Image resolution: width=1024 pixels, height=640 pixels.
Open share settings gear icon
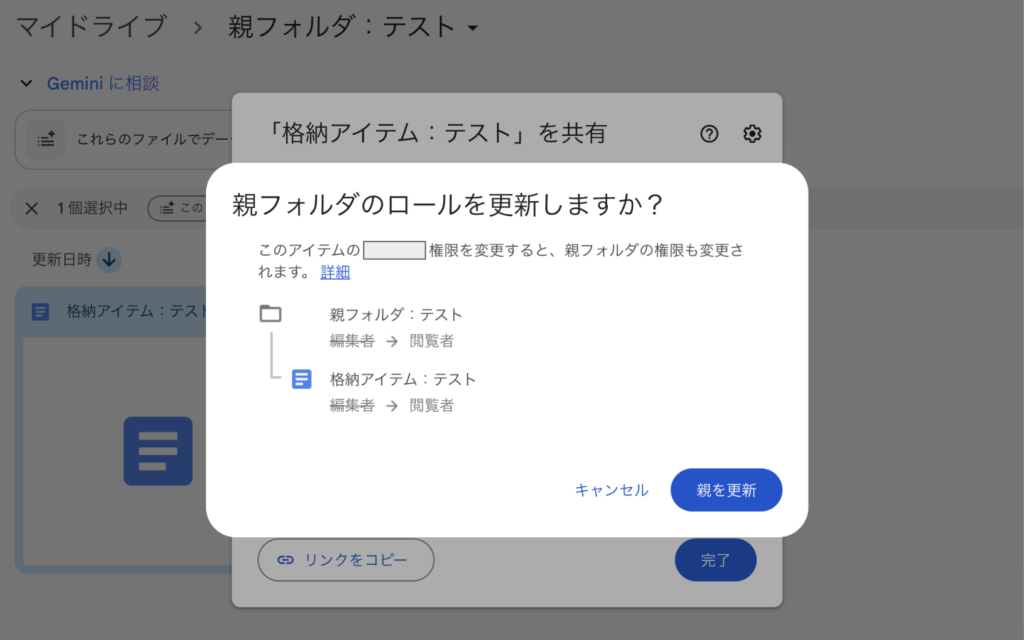coord(752,134)
